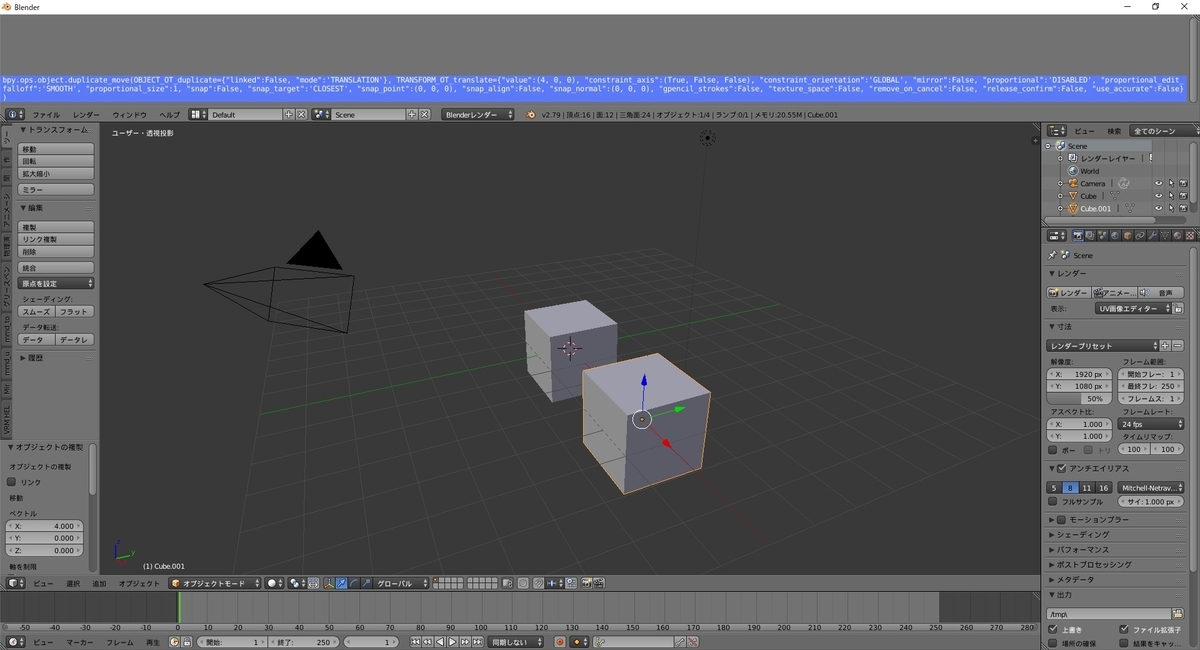1200x650 pixels.
Task: Open the 原点を設定 dropdown
Action: coord(57,284)
